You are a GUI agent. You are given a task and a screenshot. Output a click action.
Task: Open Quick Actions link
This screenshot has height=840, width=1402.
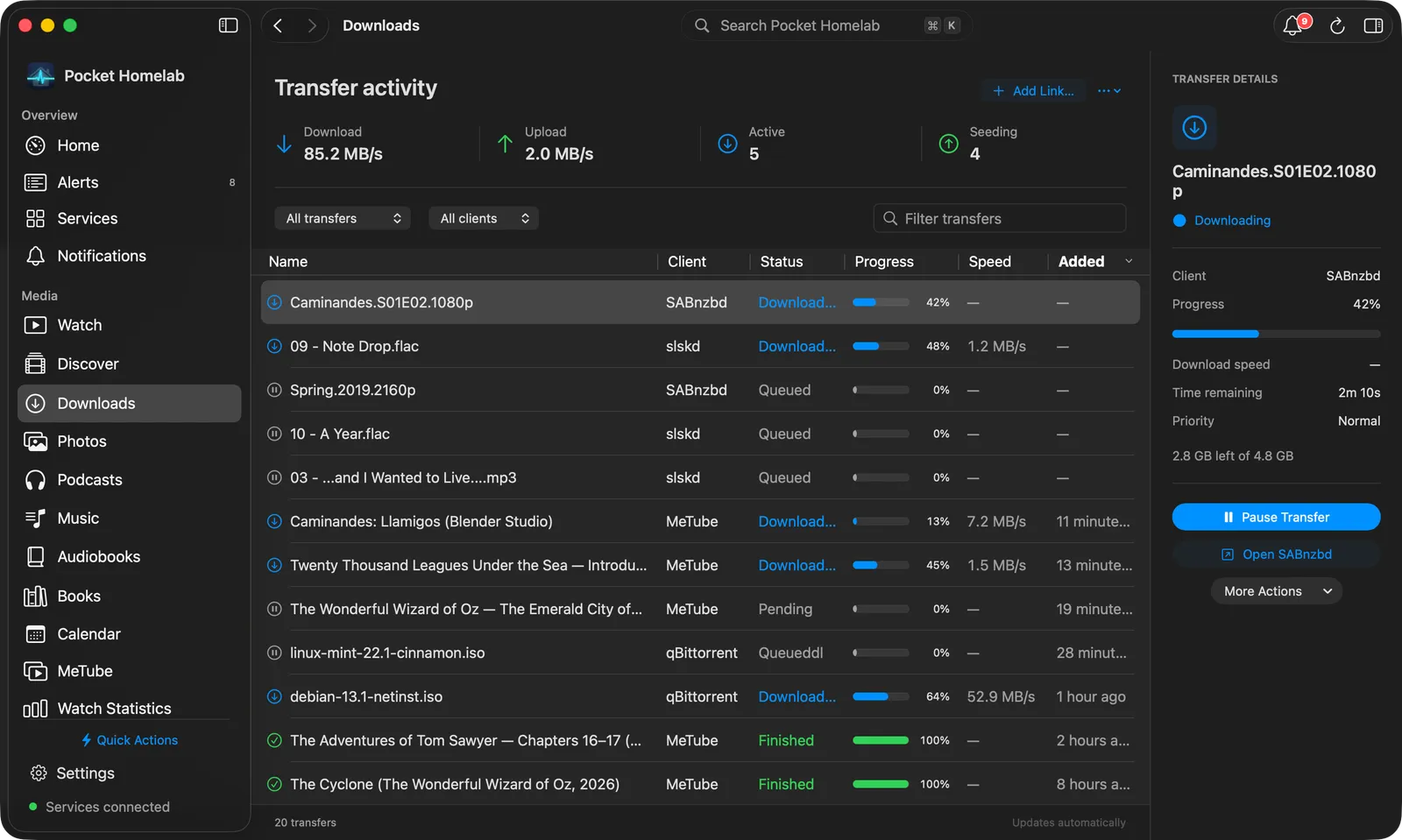point(130,740)
